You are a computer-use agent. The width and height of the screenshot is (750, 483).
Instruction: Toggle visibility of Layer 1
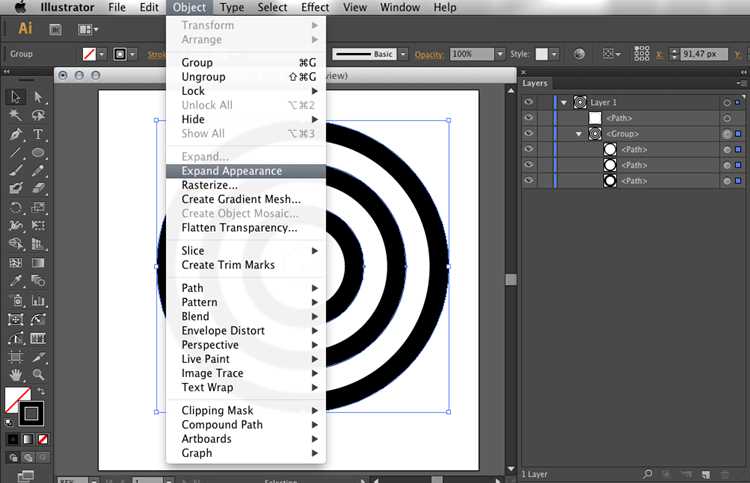click(529, 102)
